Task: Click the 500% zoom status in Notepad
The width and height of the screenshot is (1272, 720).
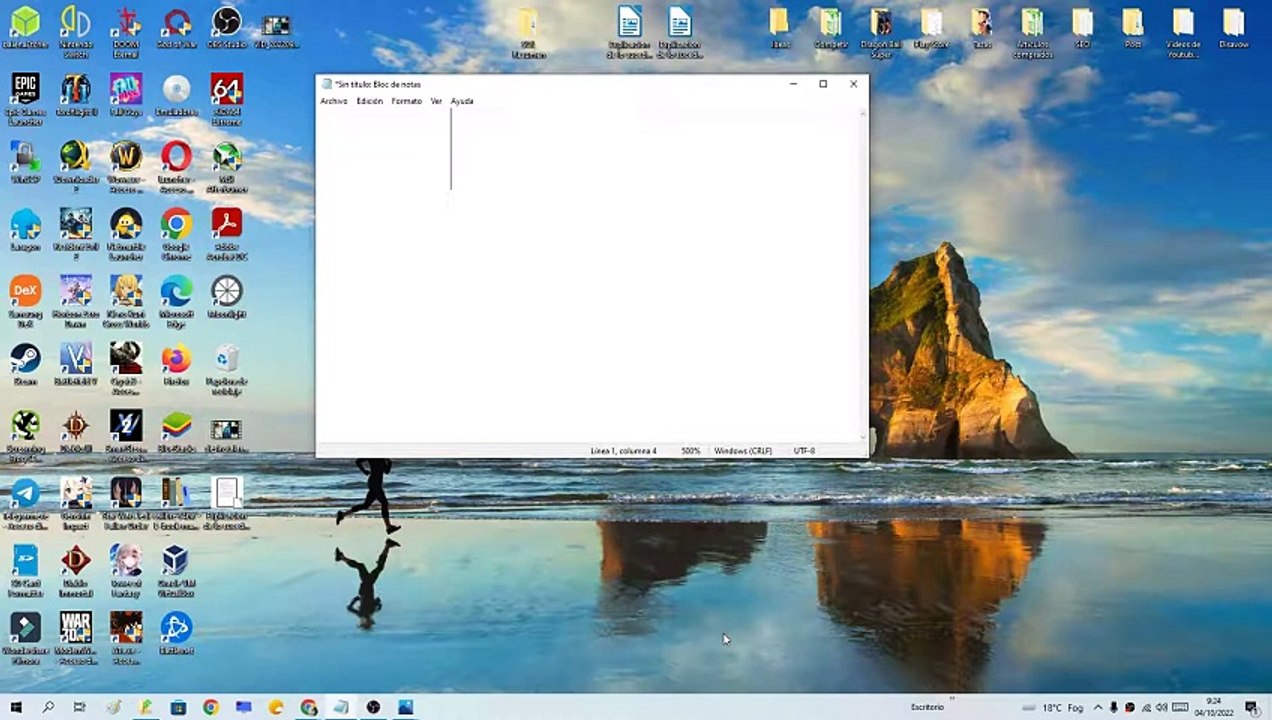Action: [691, 451]
